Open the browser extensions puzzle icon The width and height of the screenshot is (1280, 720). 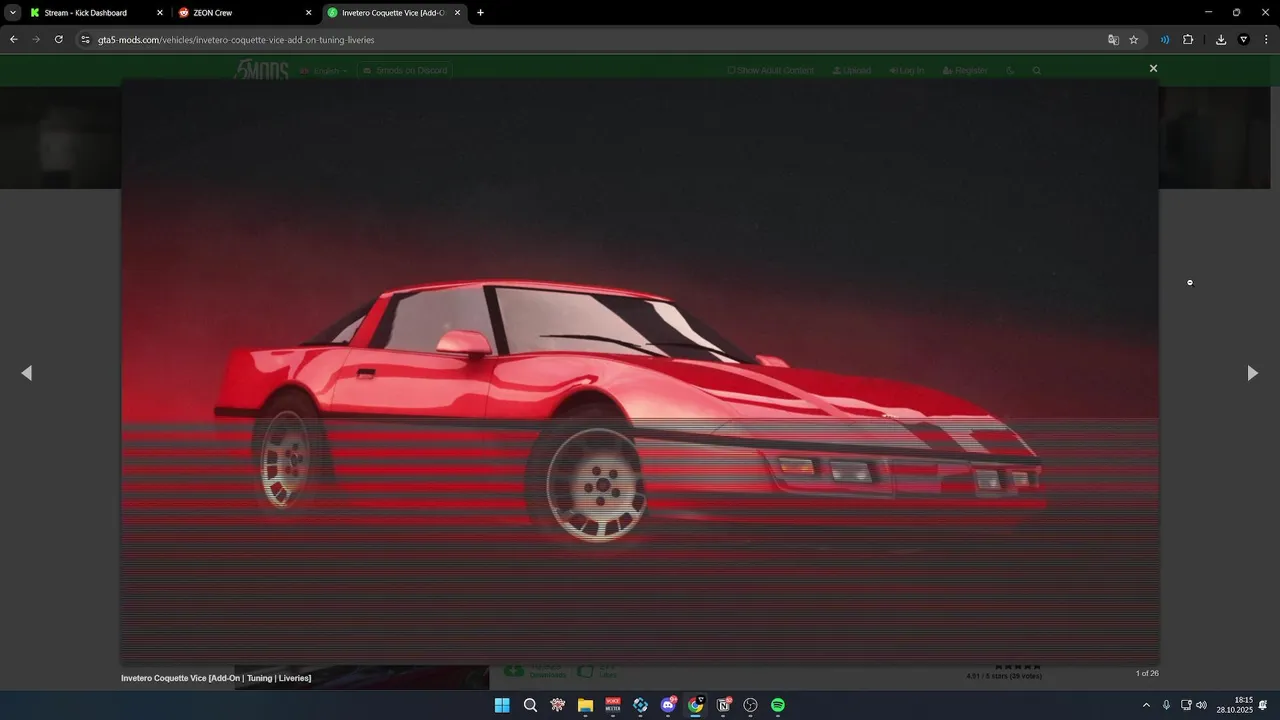1188,40
